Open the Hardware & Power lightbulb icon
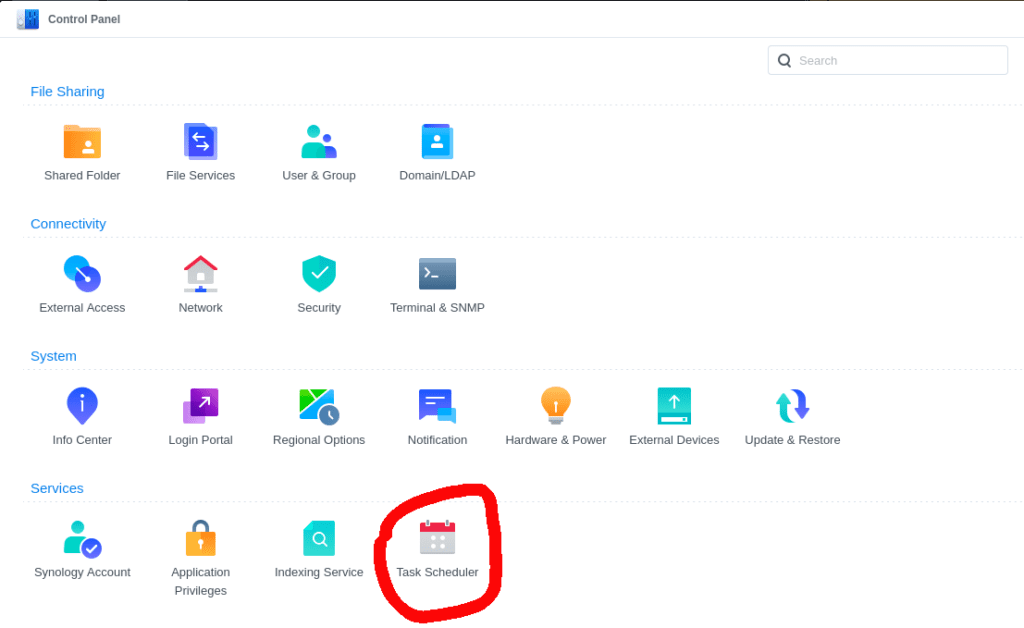Image resolution: width=1024 pixels, height=628 pixels. point(556,405)
